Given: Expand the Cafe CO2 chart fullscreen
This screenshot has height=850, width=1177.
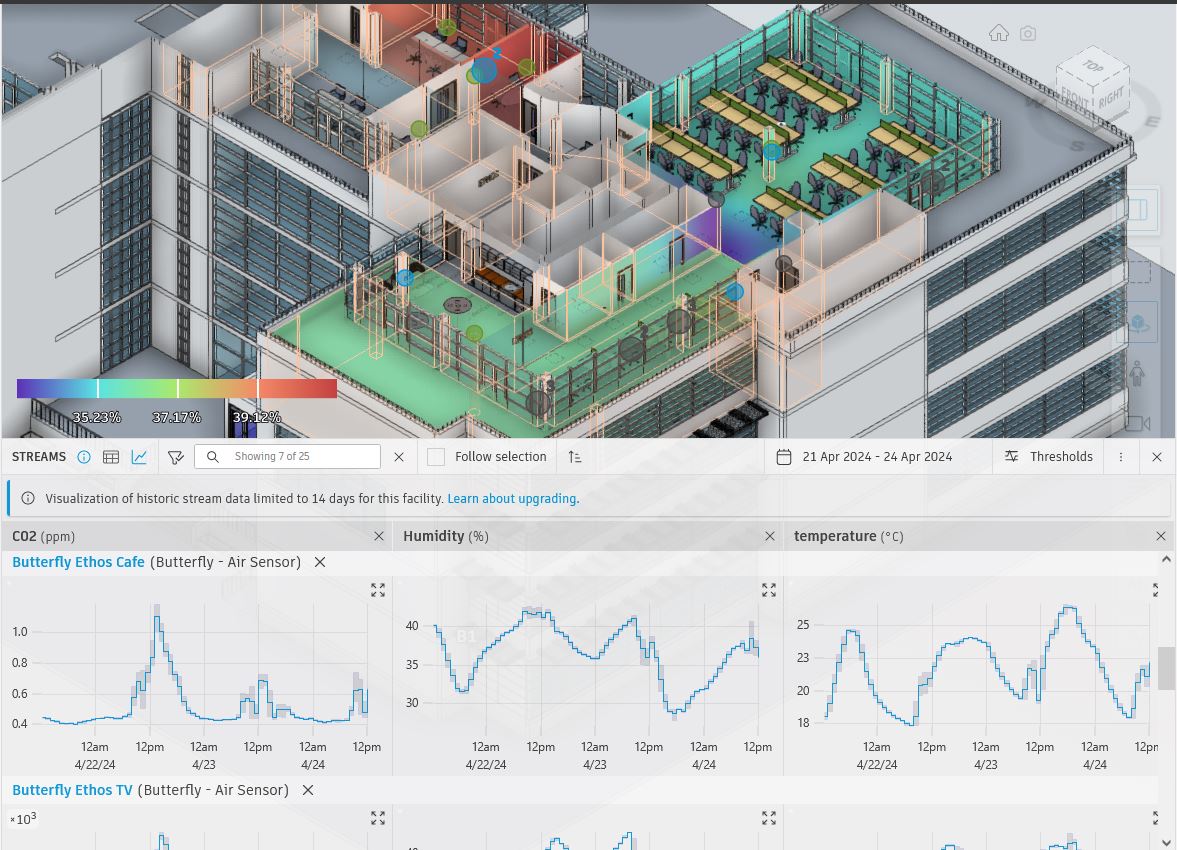Looking at the screenshot, I should pyautogui.click(x=378, y=590).
